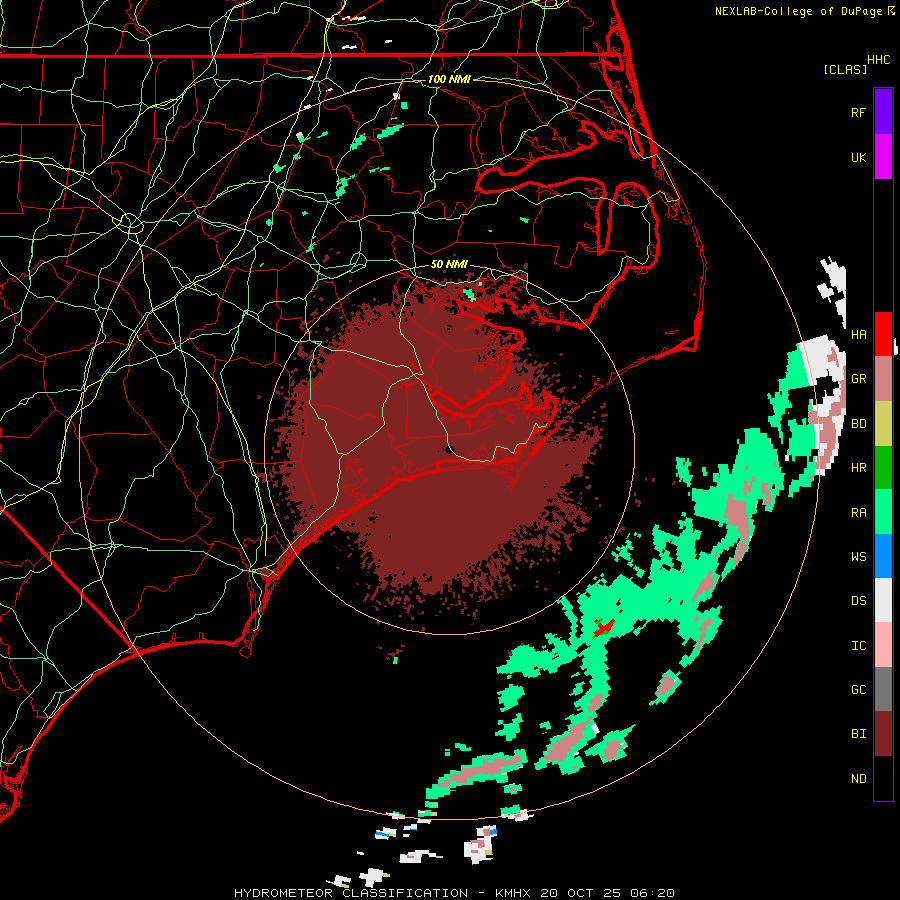Click the DS white legend swatch
Image resolution: width=900 pixels, height=900 pixels.
click(883, 600)
